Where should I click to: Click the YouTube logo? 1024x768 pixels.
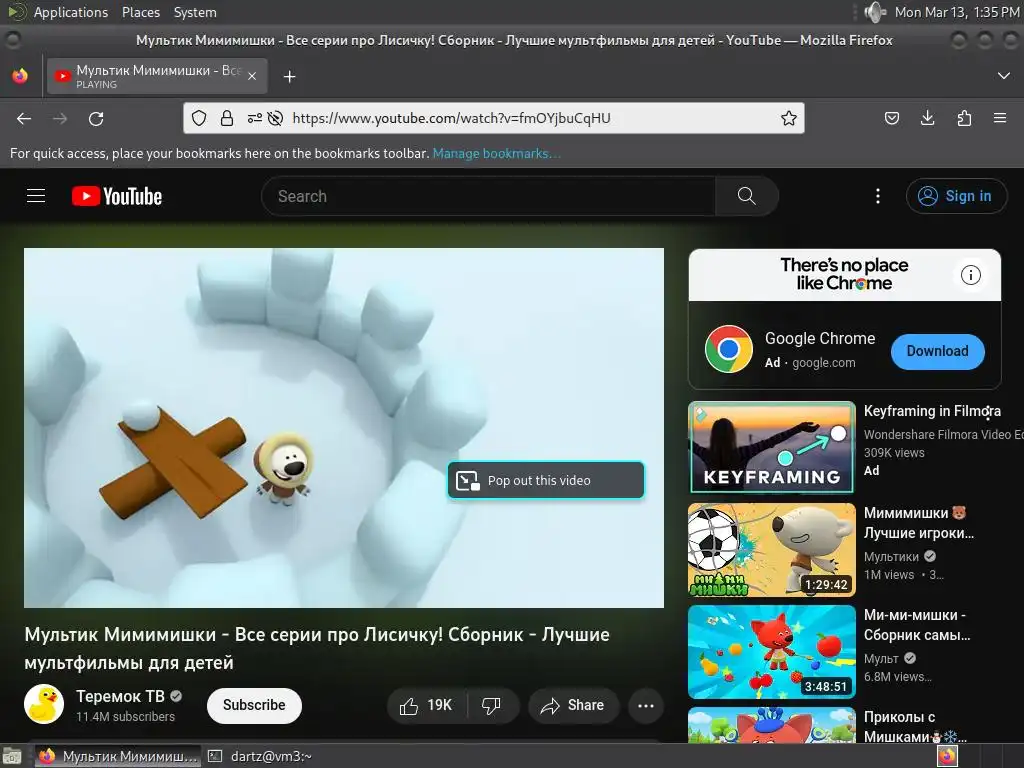point(117,196)
